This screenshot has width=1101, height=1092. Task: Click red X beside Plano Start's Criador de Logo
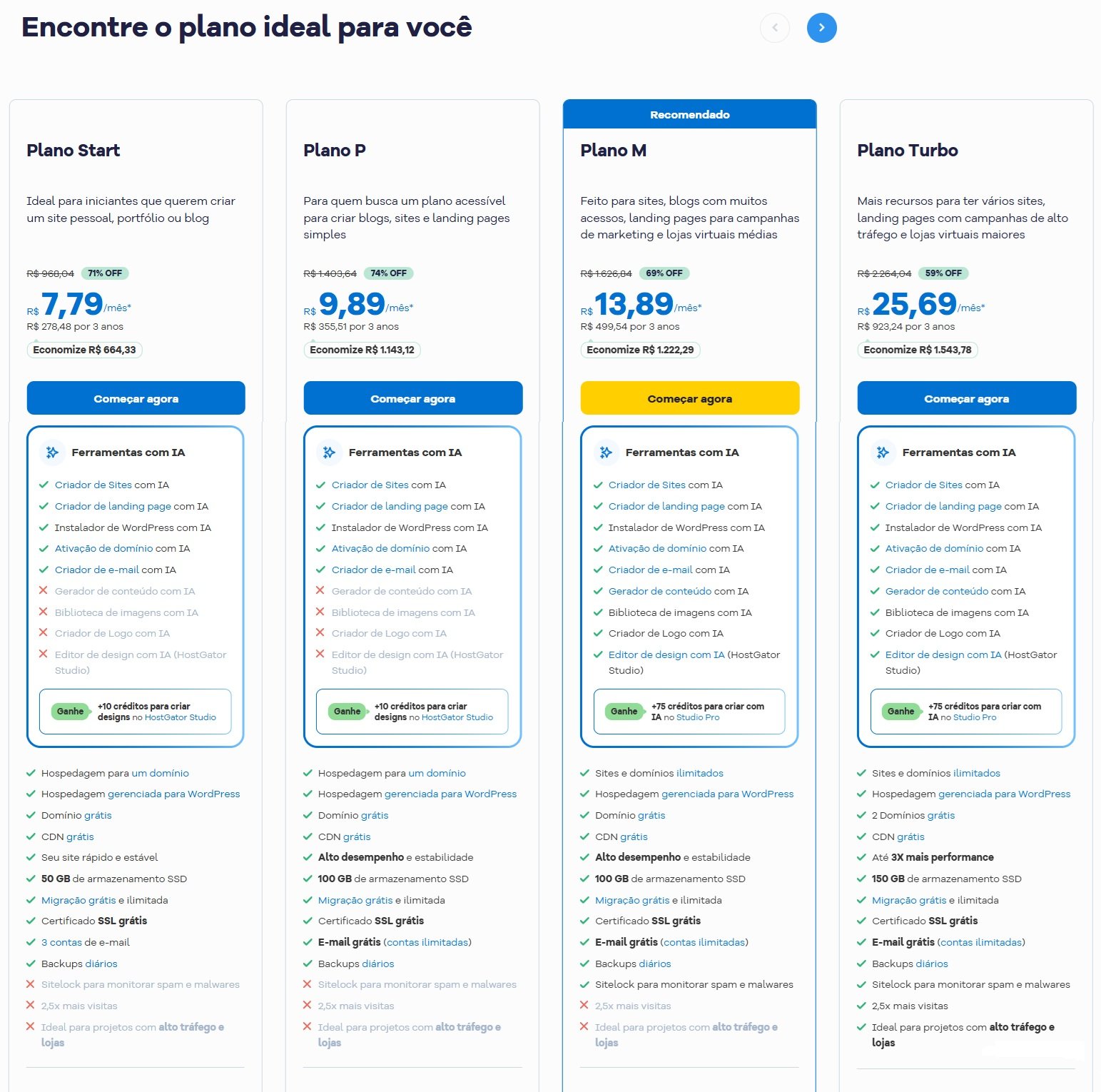(x=43, y=633)
